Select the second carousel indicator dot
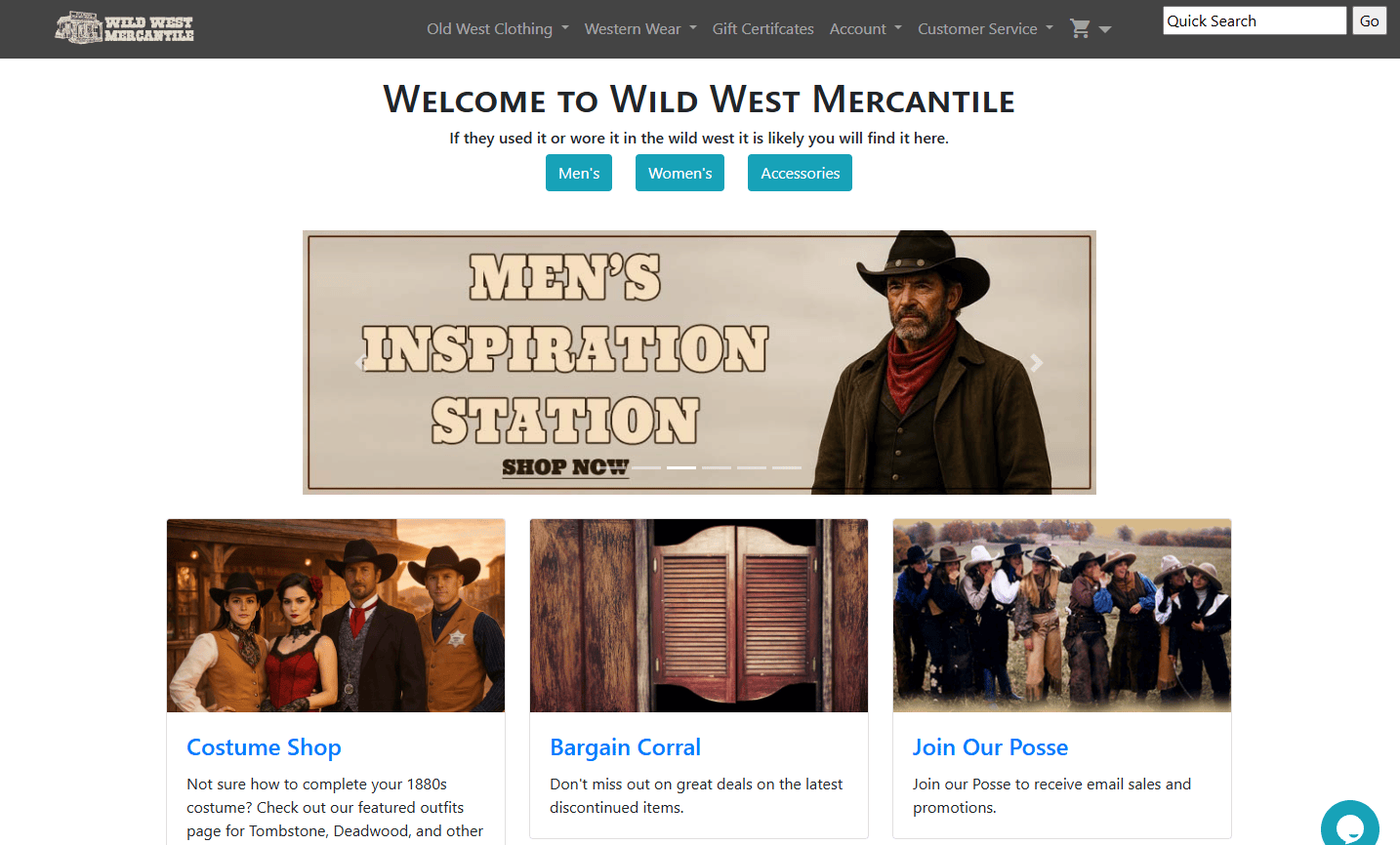 coord(680,467)
